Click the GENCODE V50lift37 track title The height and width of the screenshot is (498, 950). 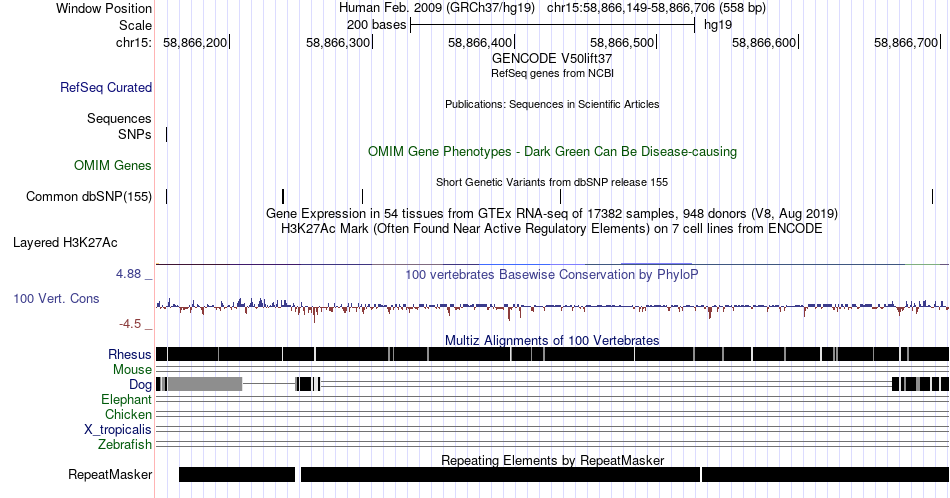point(552,58)
